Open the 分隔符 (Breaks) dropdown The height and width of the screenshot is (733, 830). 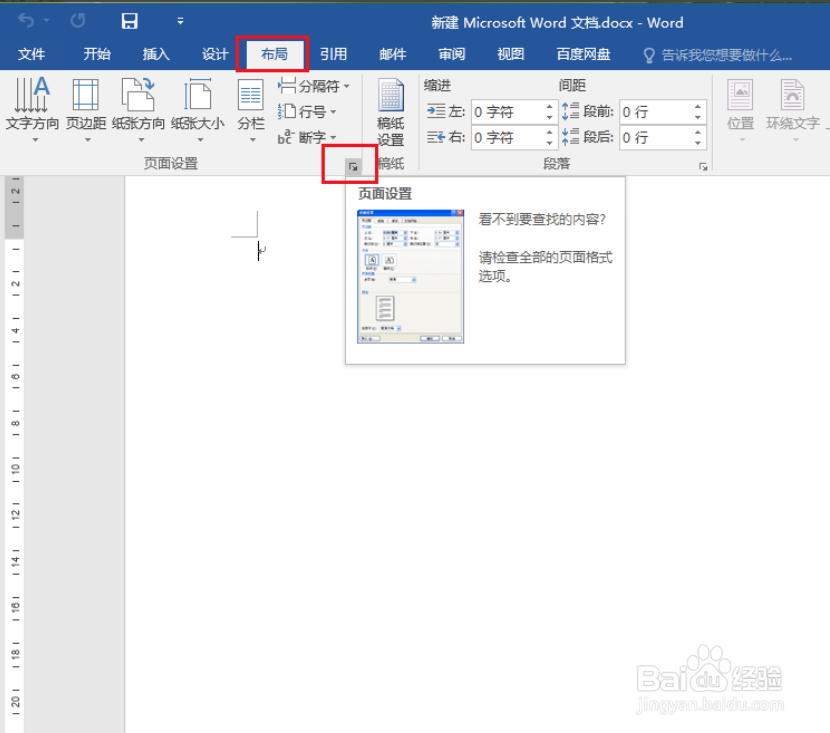[312, 86]
